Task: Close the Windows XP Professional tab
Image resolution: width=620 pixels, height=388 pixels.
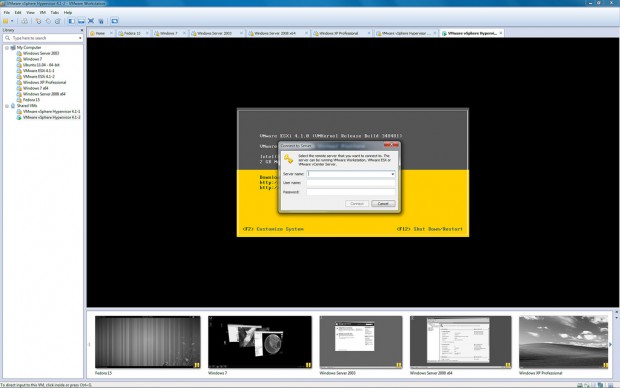Action: [x=369, y=33]
